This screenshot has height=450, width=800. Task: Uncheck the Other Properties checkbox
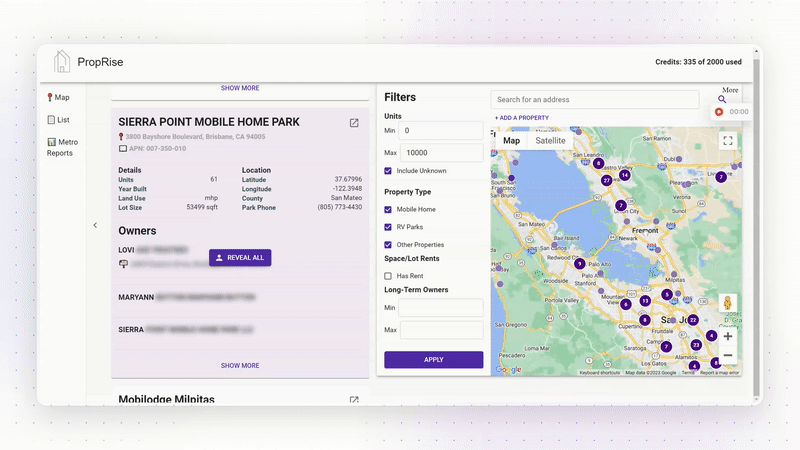(x=388, y=244)
